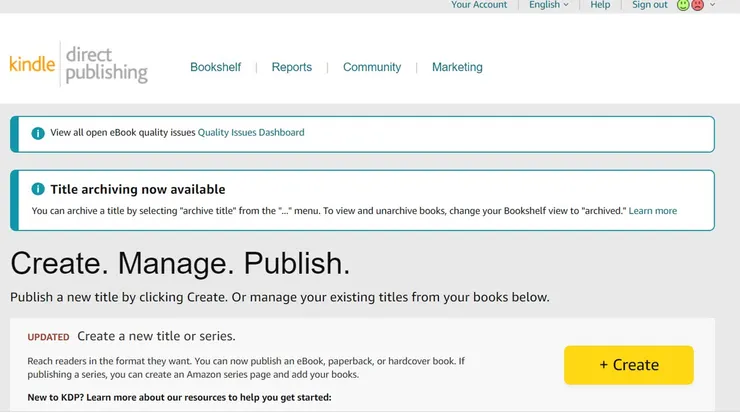Open the Reports tab
The width and height of the screenshot is (740, 413).
[292, 67]
